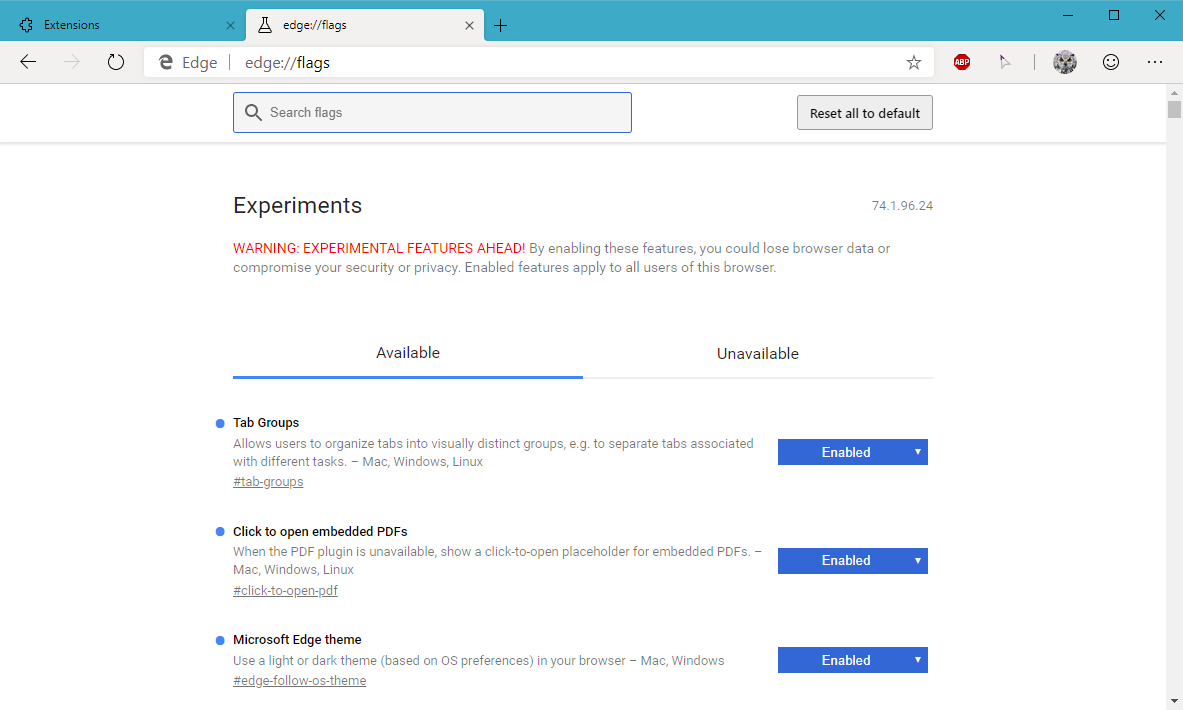Screen dimensions: 1183x710
Task: Open the Adblock Plus extension icon
Action: [961, 62]
